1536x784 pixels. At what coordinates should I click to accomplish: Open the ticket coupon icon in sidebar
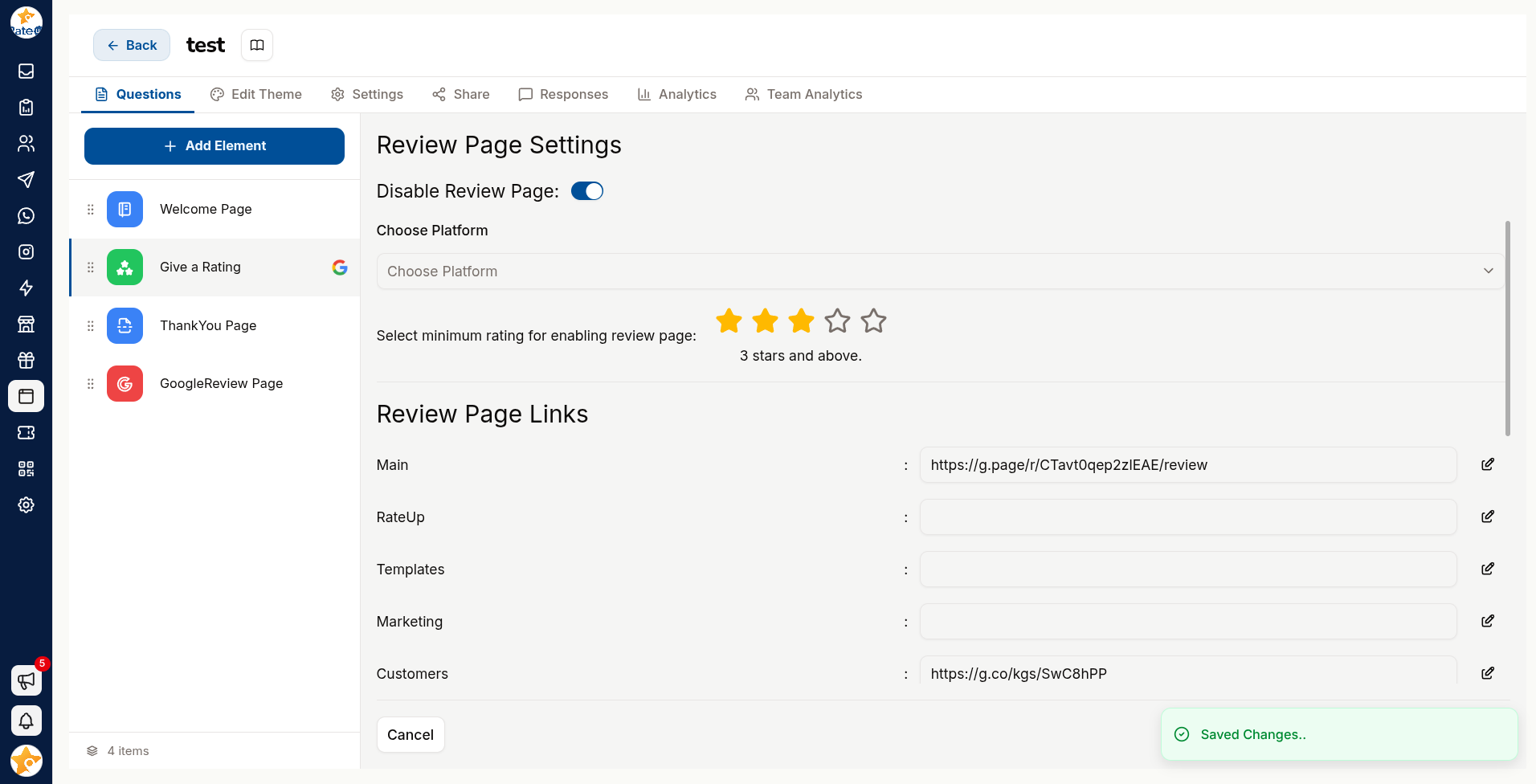[x=26, y=433]
